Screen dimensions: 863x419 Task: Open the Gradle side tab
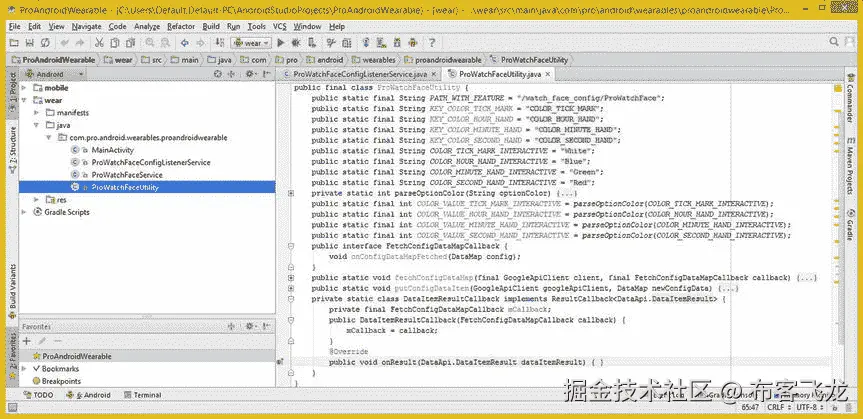coord(850,226)
